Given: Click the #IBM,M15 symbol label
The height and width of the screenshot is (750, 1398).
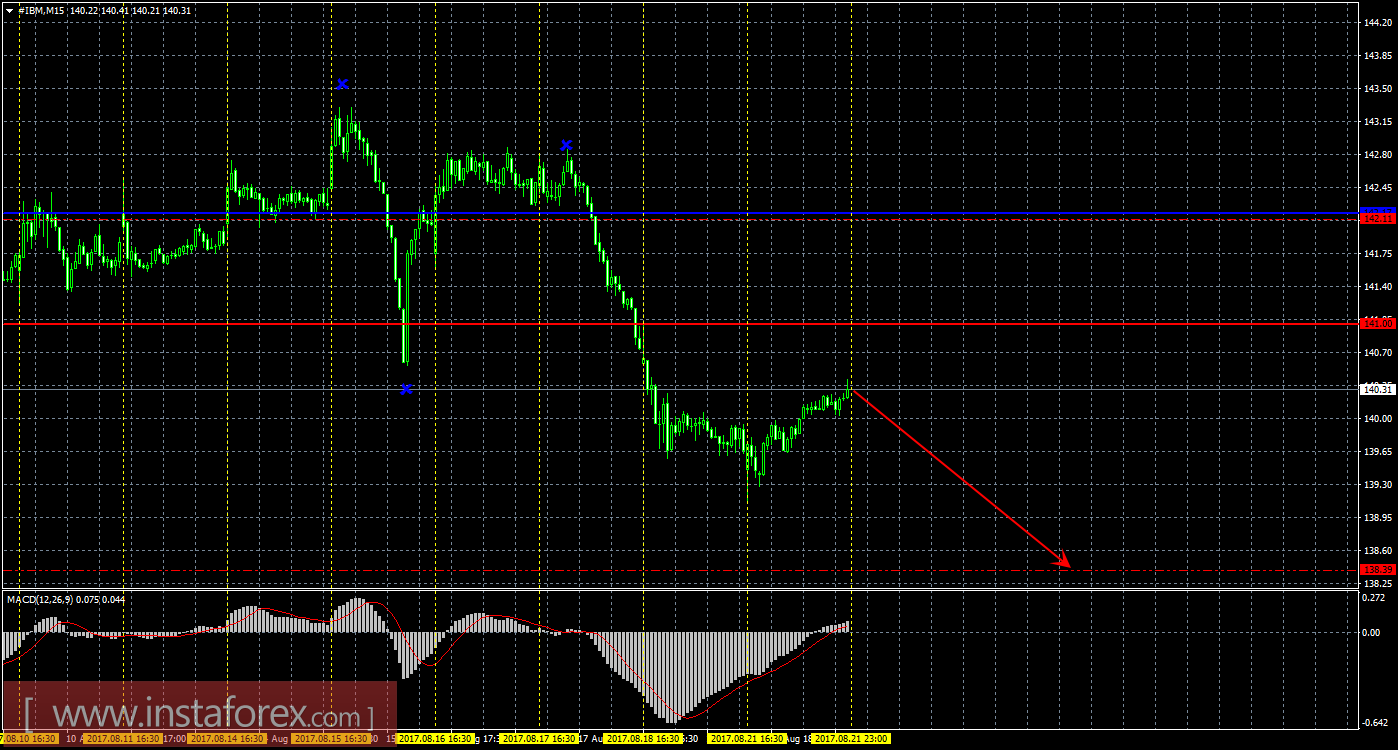Looking at the screenshot, I should [41, 10].
